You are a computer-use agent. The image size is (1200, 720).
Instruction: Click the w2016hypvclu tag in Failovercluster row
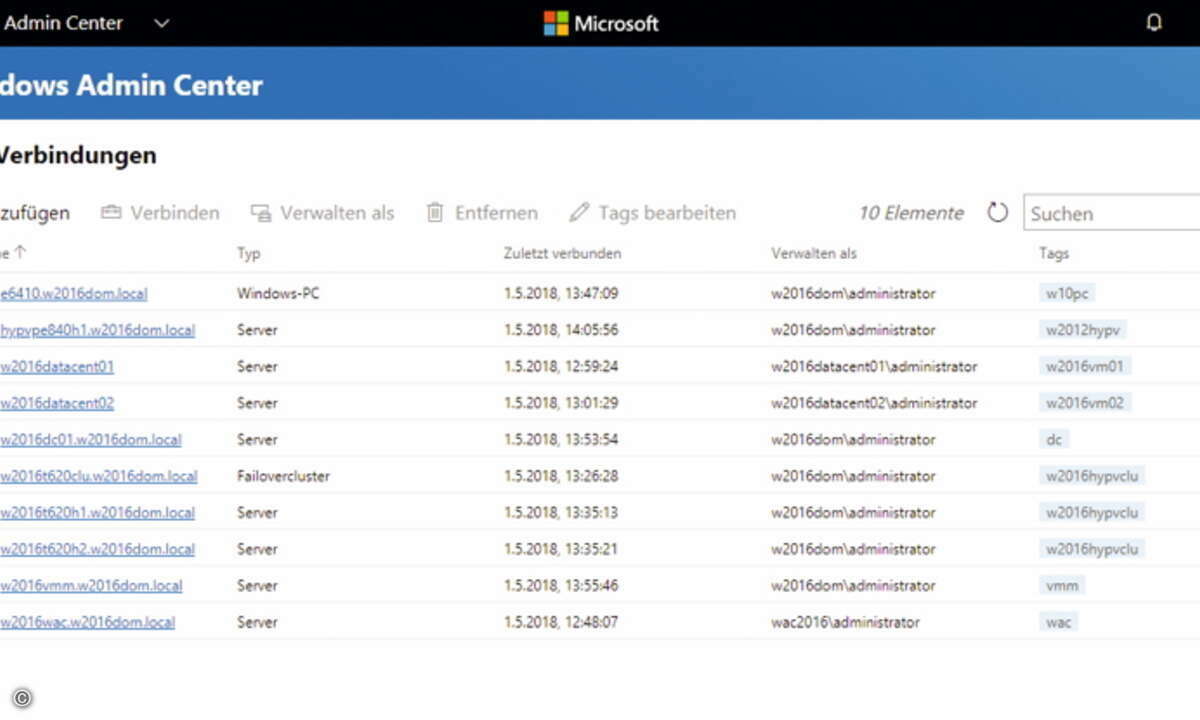point(1092,476)
